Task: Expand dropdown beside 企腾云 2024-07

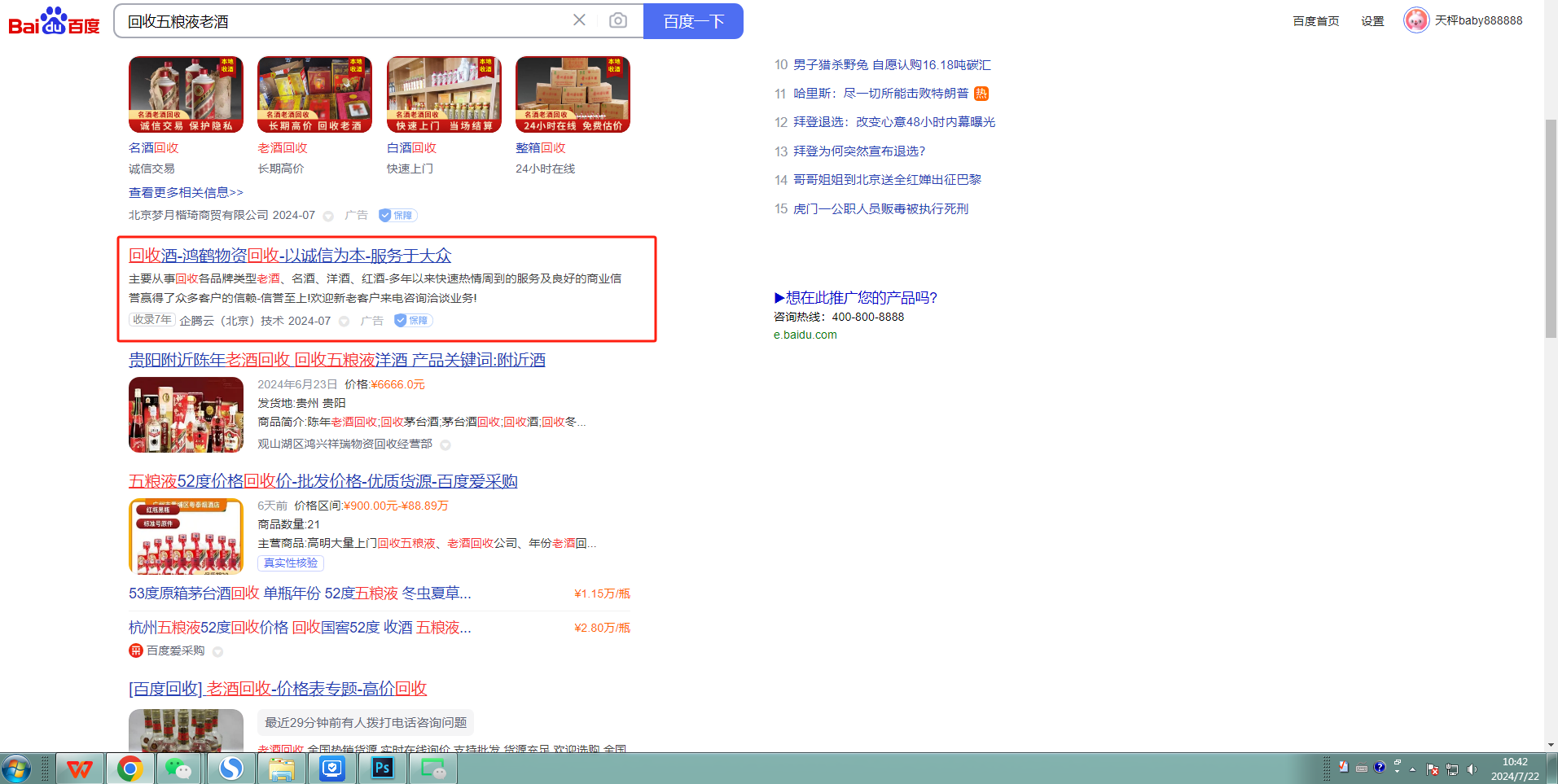Action: click(344, 322)
